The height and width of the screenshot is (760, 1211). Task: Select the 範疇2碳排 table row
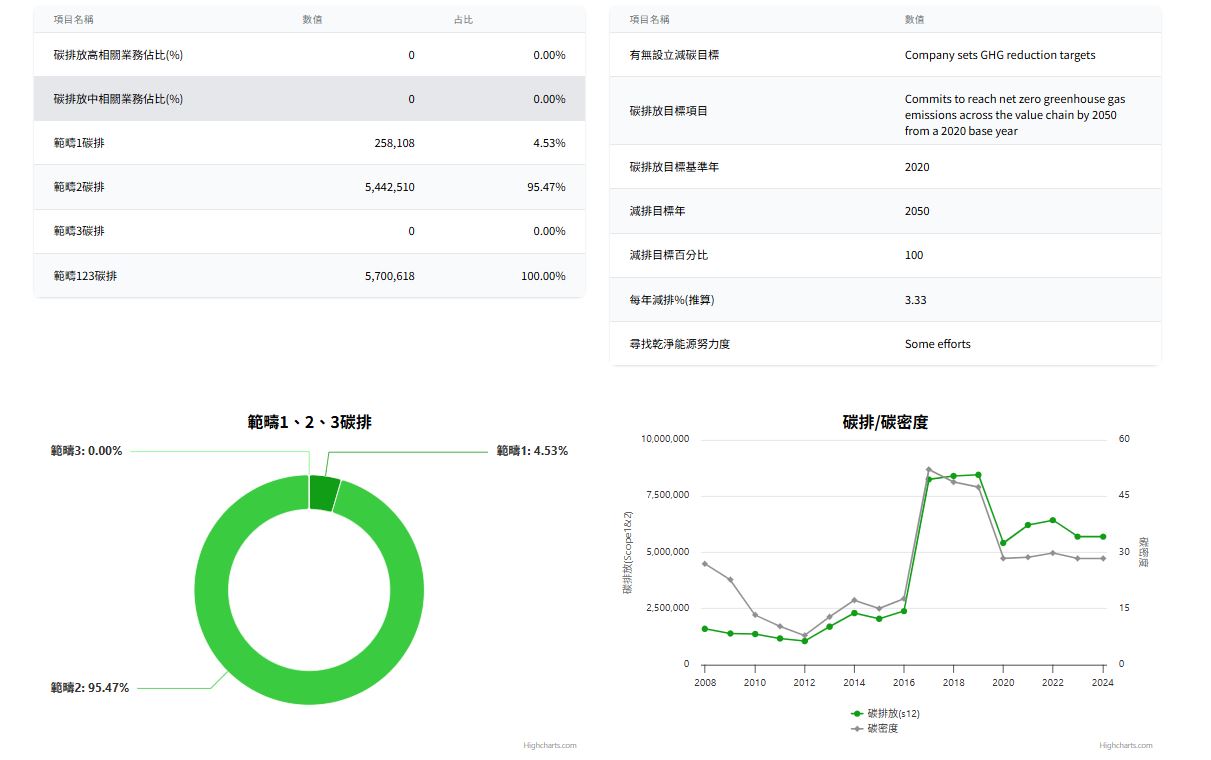coord(309,187)
